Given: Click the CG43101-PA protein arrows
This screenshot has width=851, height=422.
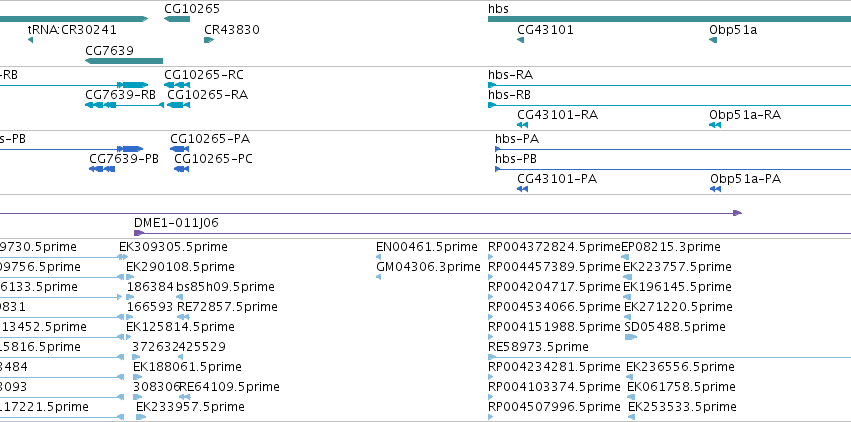Looking at the screenshot, I should point(523,189).
